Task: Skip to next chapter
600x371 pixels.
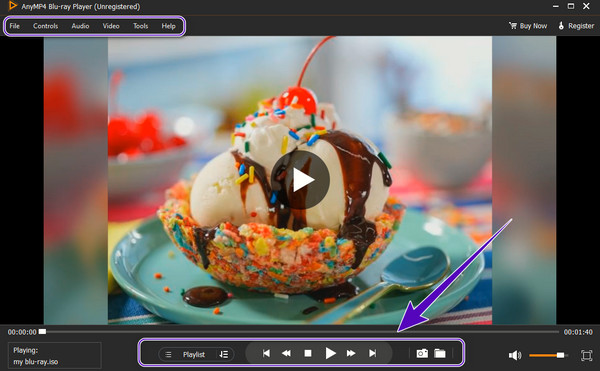Action: click(372, 353)
